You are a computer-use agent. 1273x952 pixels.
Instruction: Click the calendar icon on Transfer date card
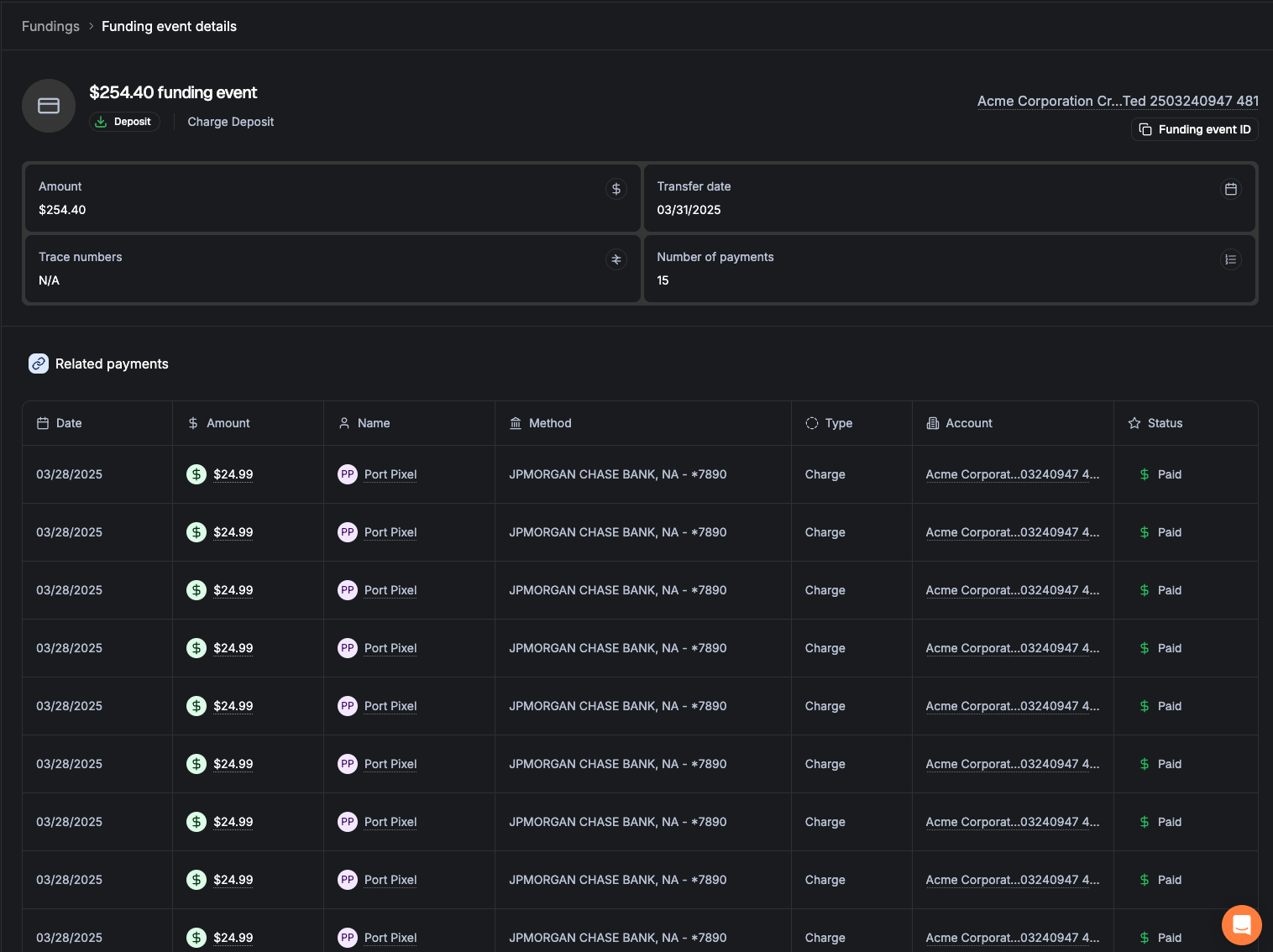point(1231,189)
